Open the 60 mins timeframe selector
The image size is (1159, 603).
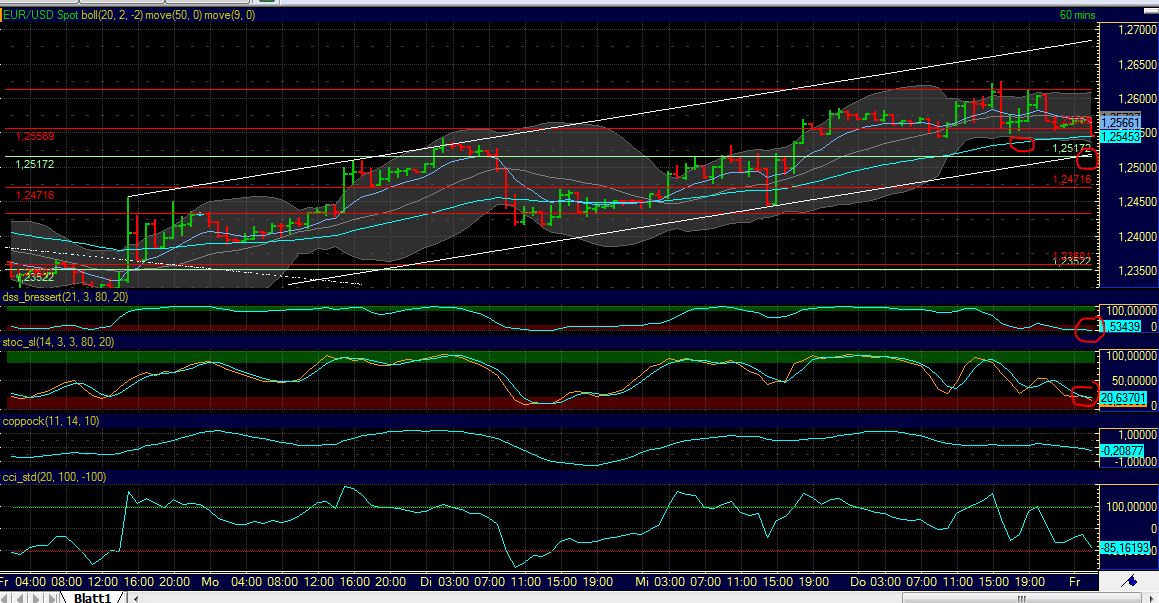tap(1075, 16)
